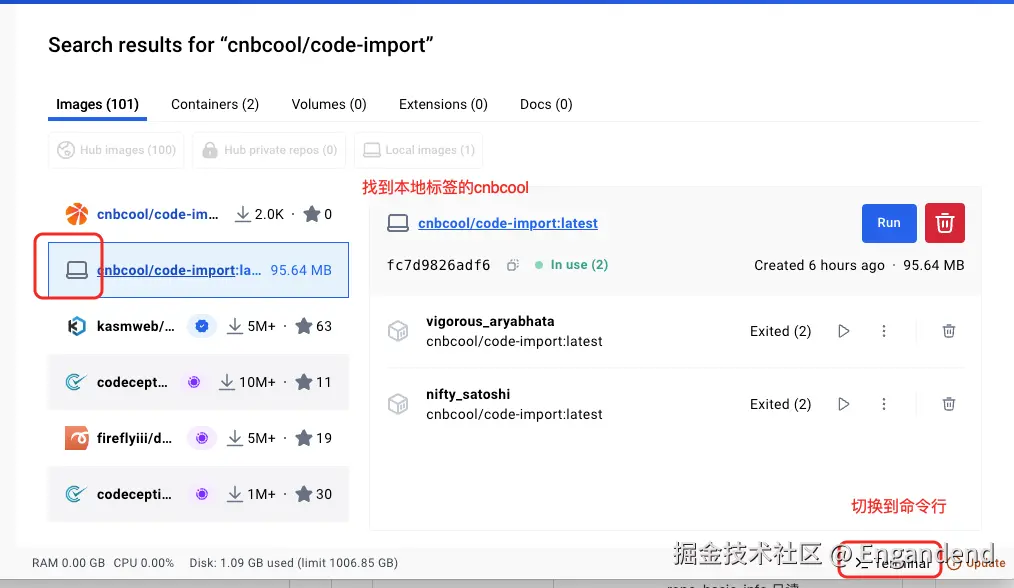The width and height of the screenshot is (1014, 588).
Task: Copy image ID fc7d9826adf6
Action: click(513, 265)
